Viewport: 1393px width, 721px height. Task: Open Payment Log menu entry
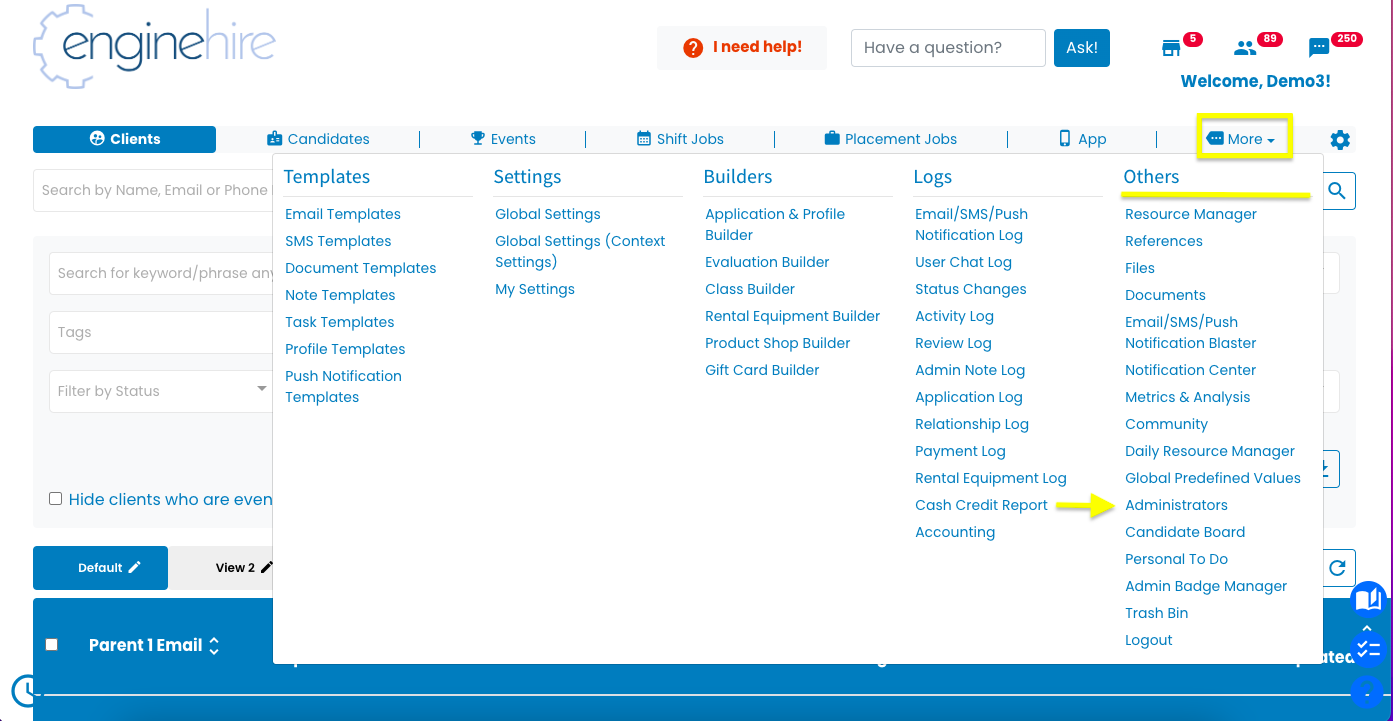960,451
